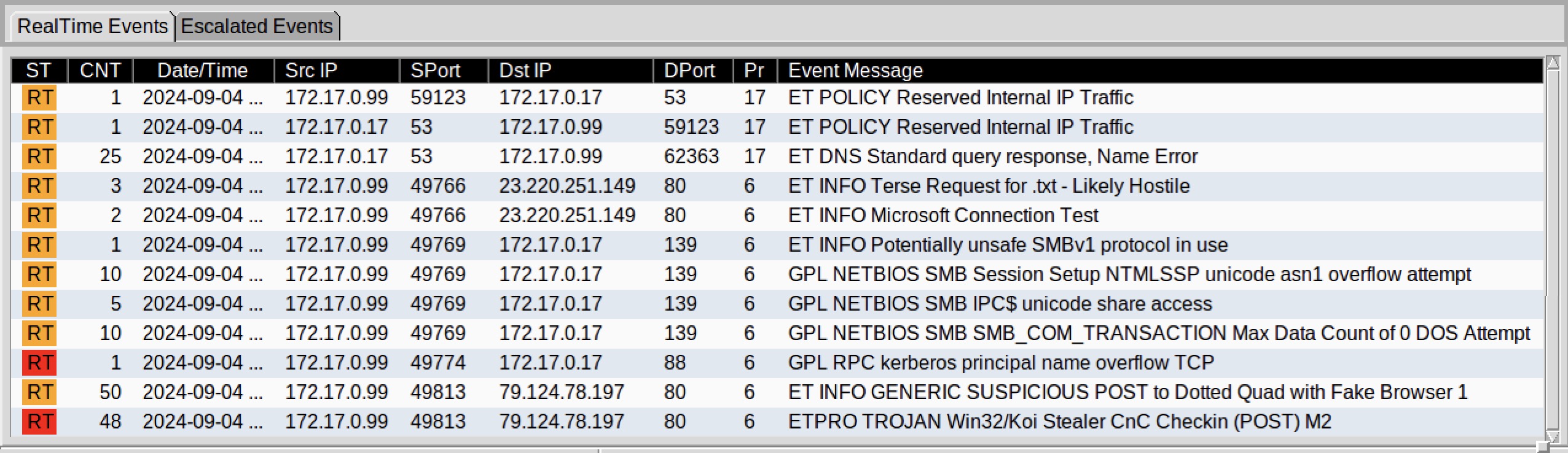Select the RealTime Events tab
Viewport: 1568px width, 453px height.
(x=92, y=26)
